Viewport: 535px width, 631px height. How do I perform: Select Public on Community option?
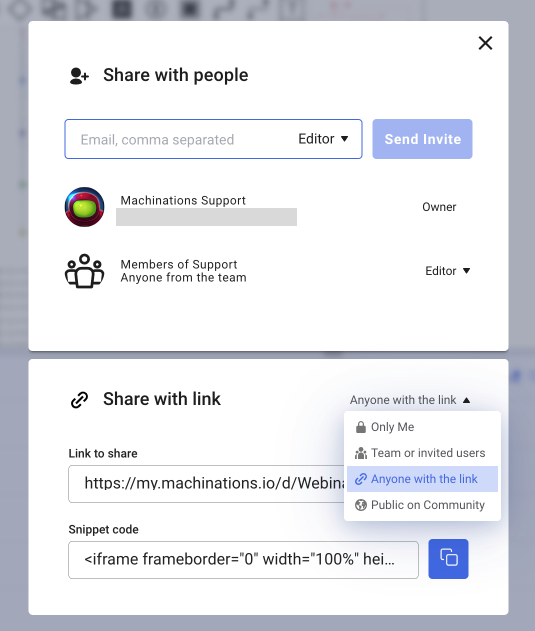point(422,505)
